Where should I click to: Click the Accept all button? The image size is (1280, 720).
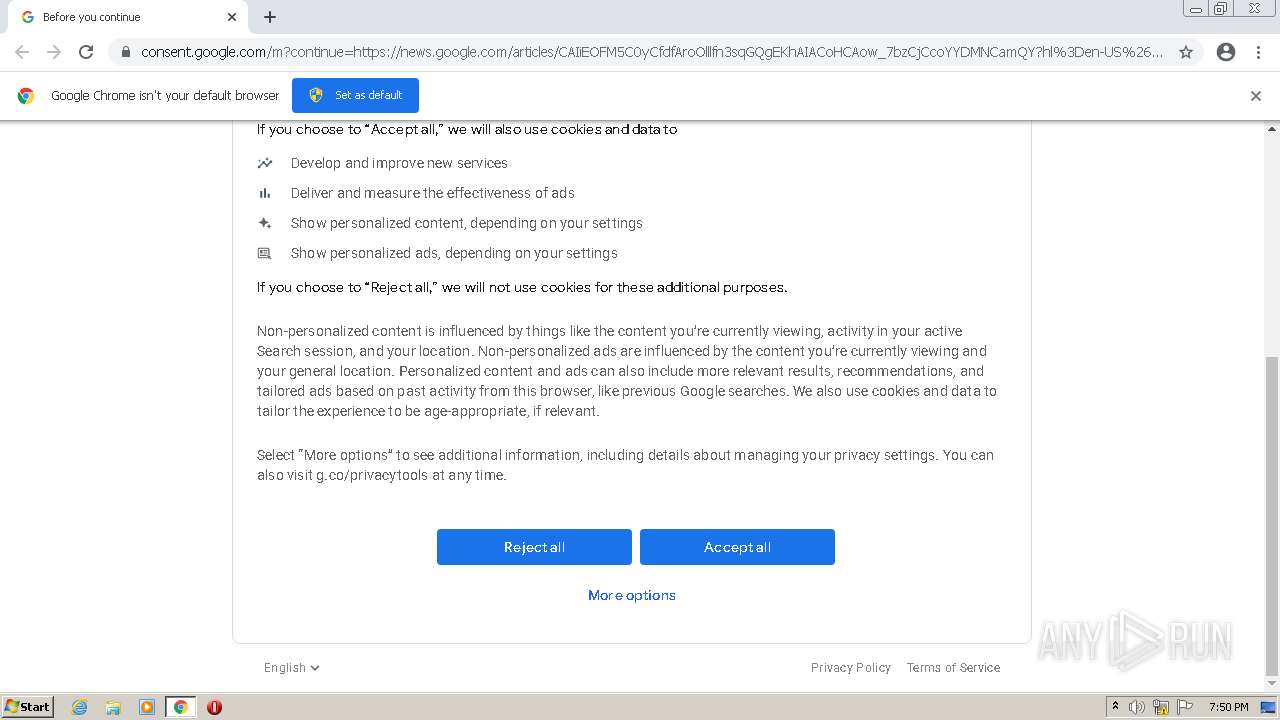(737, 547)
